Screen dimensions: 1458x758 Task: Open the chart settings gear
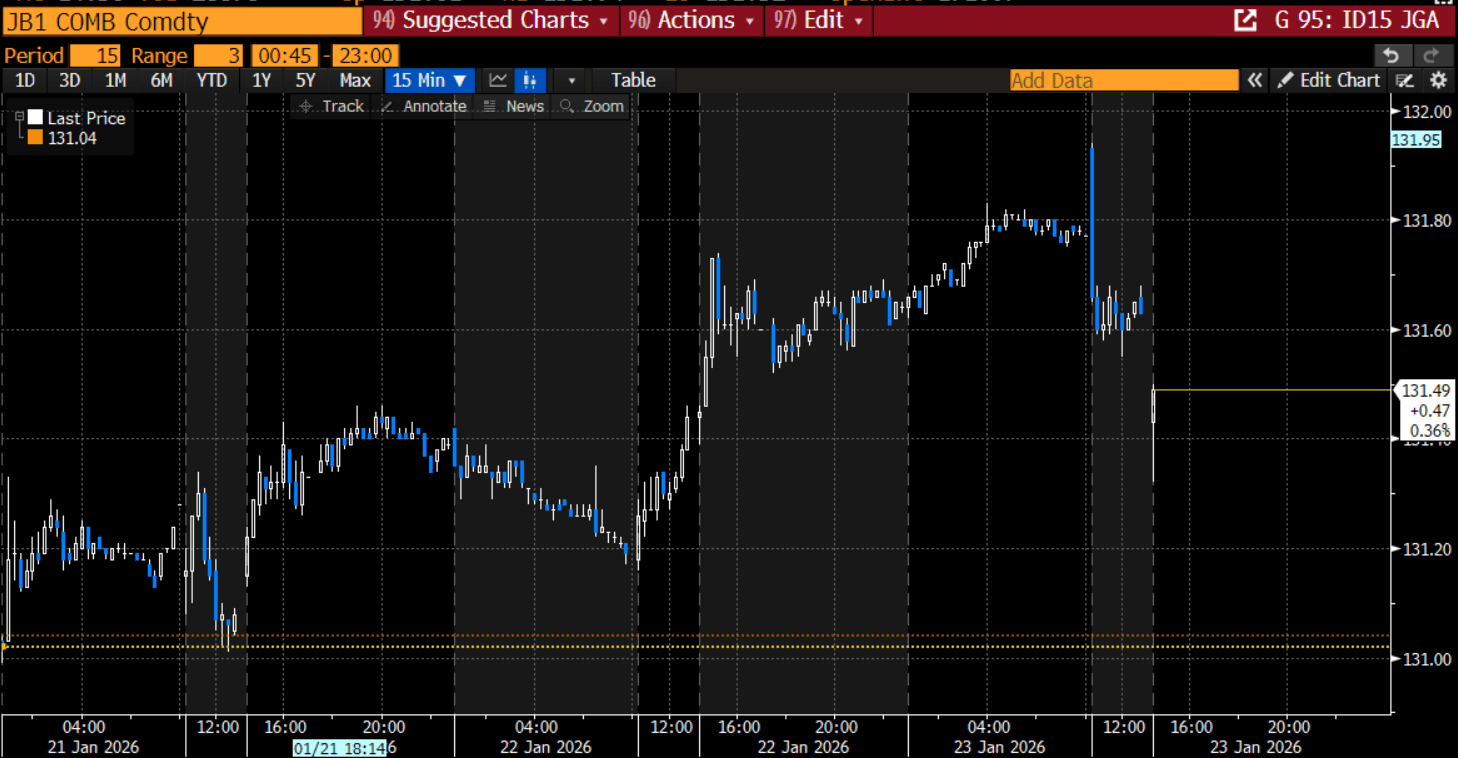tap(1438, 81)
